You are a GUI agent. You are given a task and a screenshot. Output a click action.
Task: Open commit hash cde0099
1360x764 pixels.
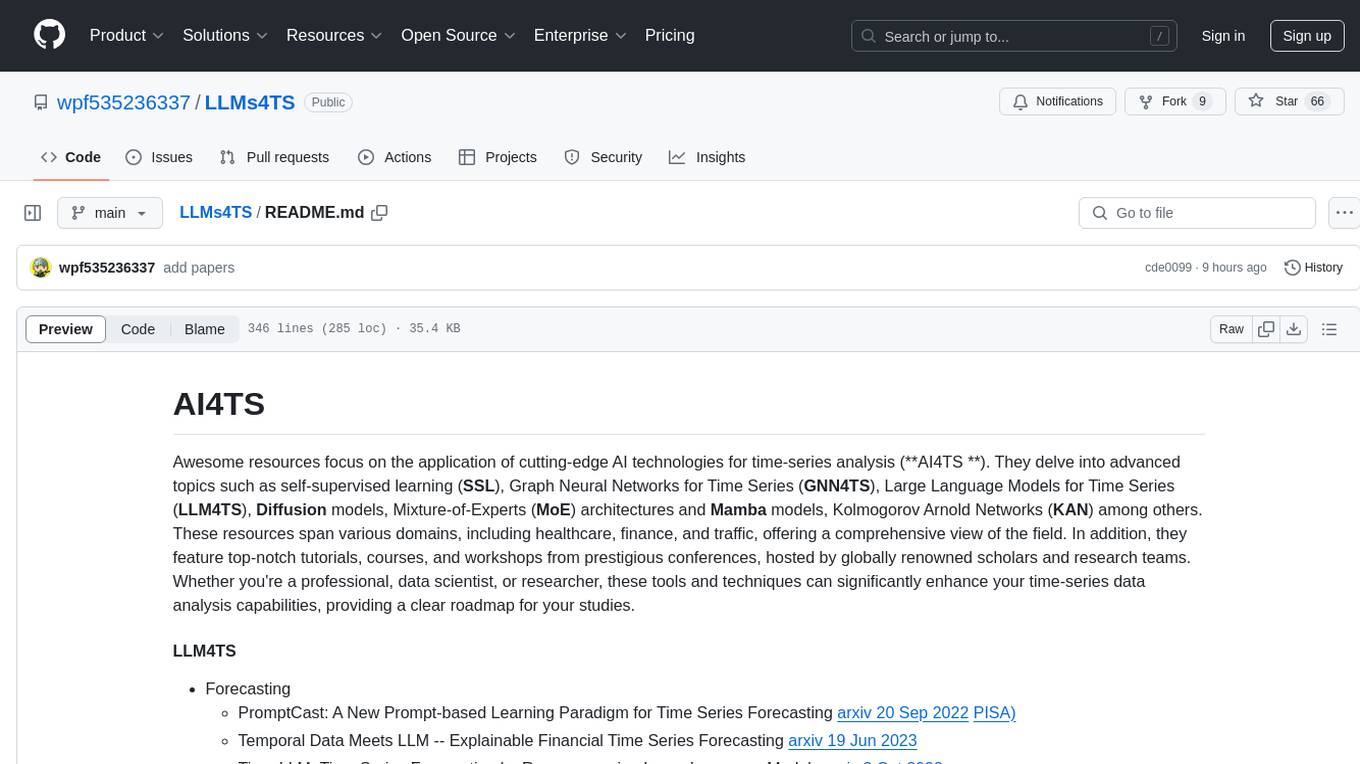pos(1168,268)
